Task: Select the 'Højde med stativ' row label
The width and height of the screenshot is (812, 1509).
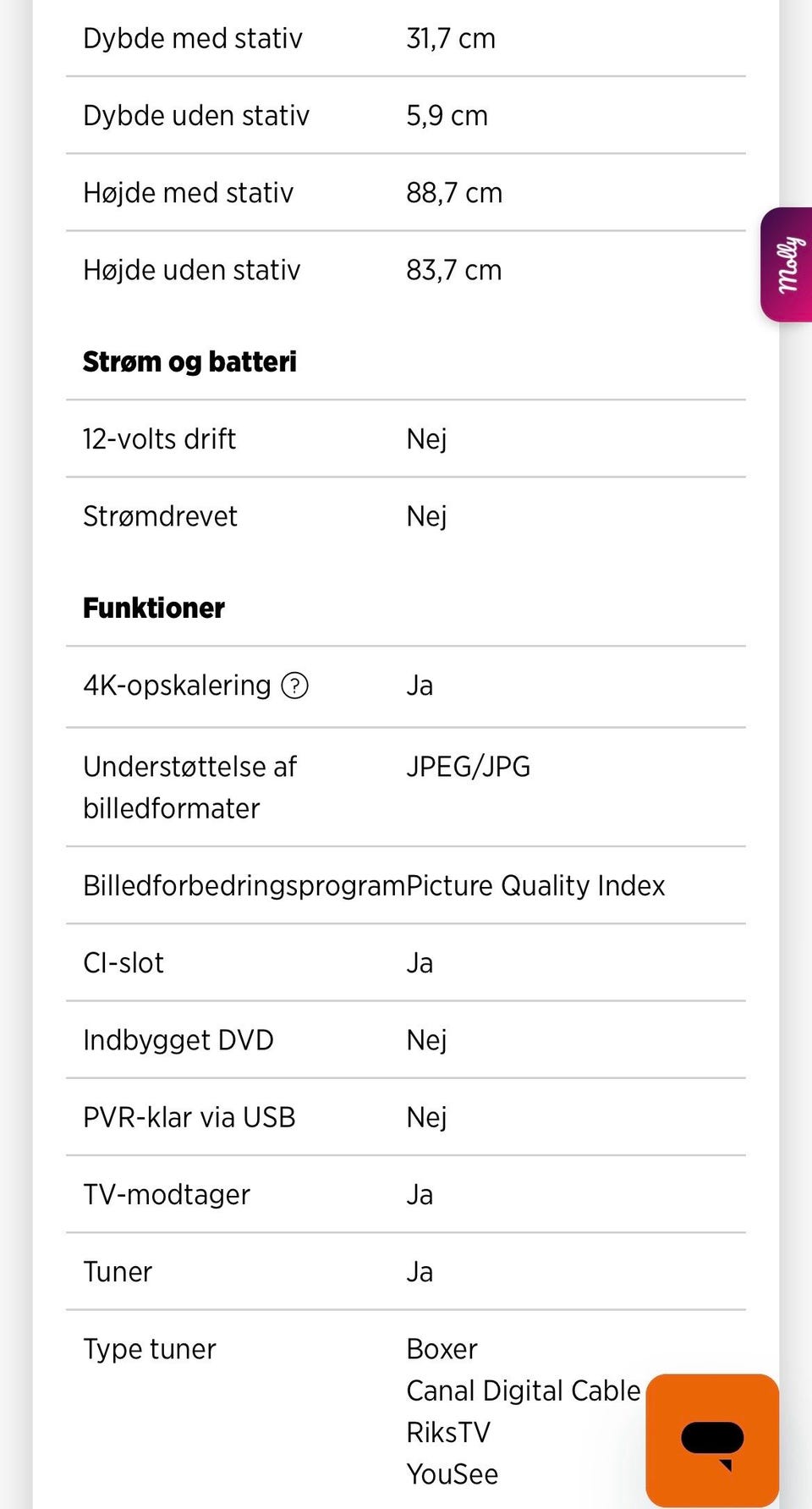Action: pyautogui.click(x=188, y=193)
